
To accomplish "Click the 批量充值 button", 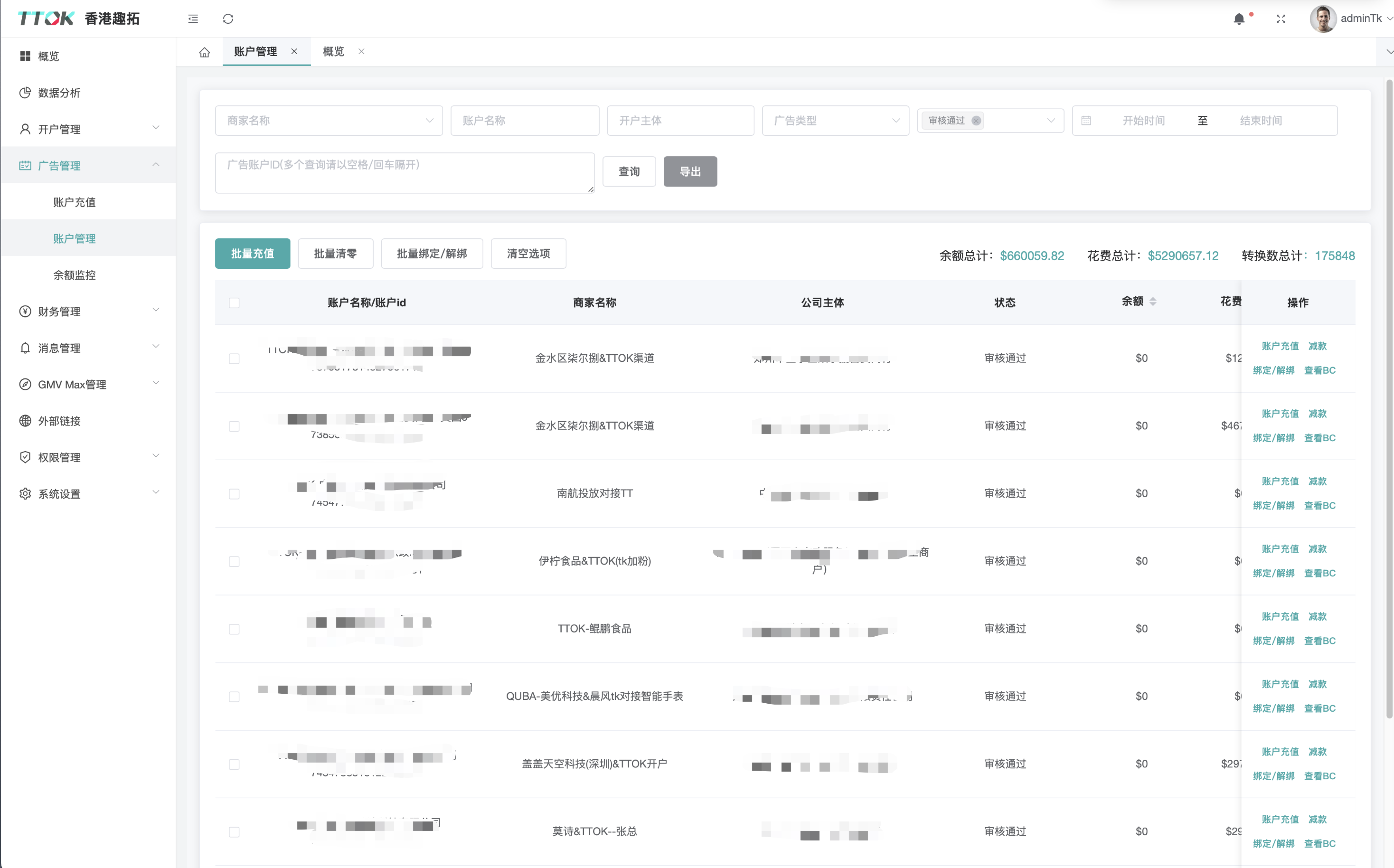I will tap(253, 254).
